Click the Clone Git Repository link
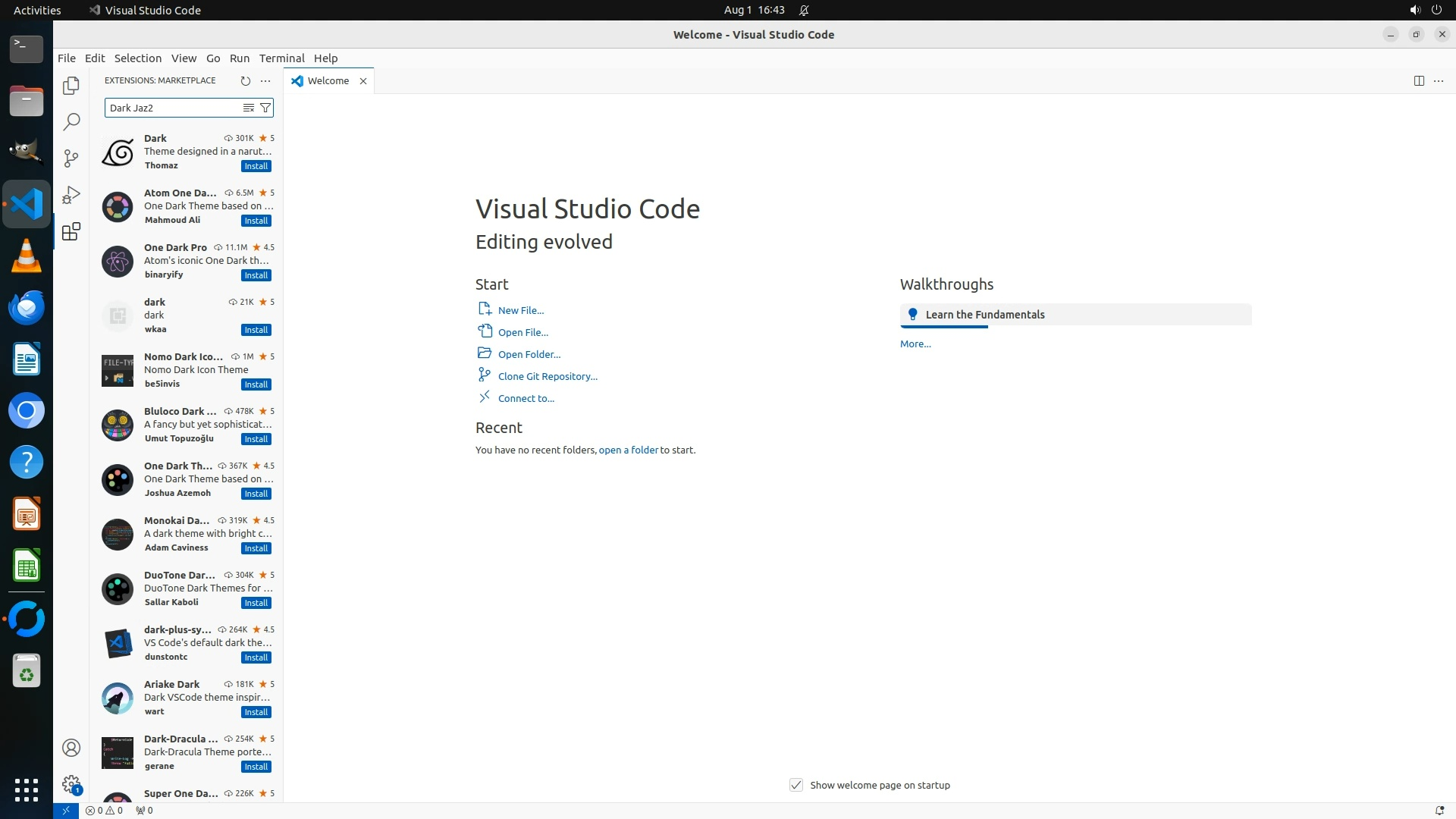Image resolution: width=1456 pixels, height=819 pixels. (547, 376)
